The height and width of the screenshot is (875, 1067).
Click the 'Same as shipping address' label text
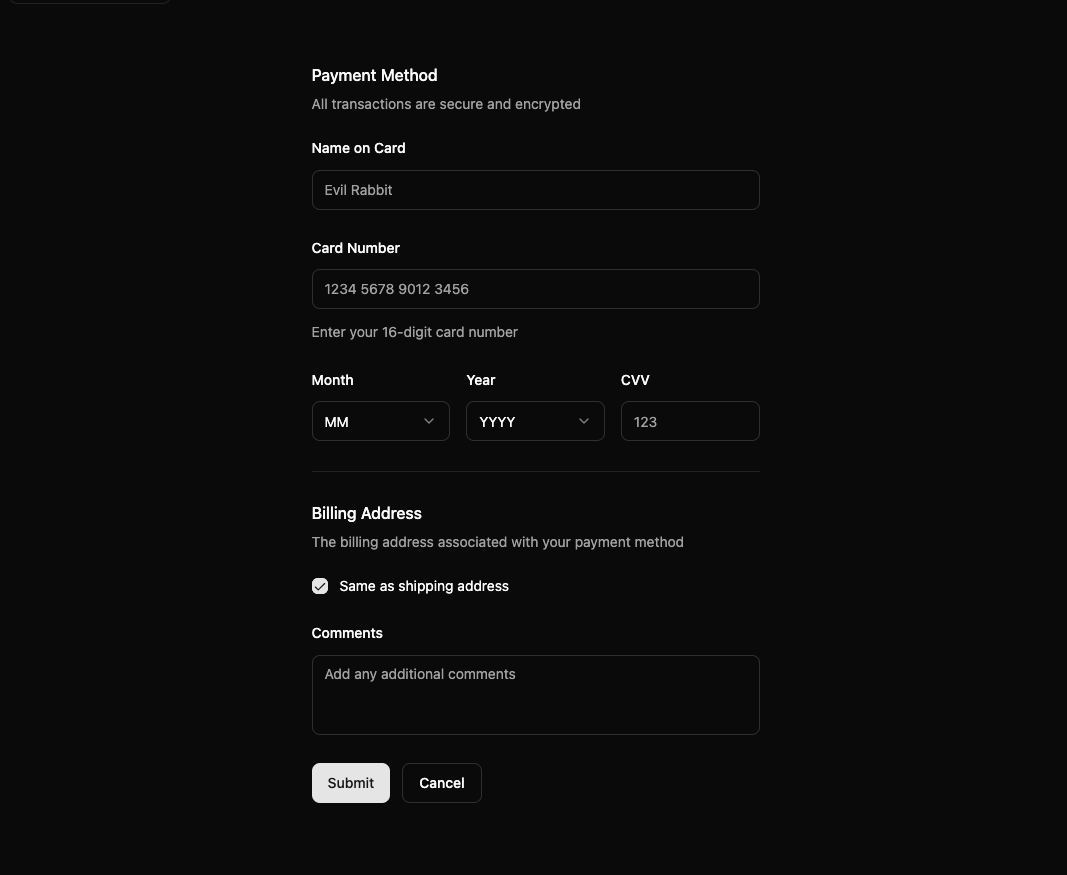[424, 586]
